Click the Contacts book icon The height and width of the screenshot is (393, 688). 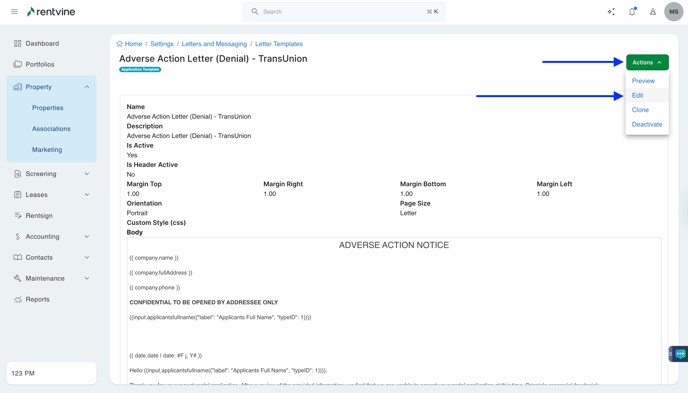click(x=18, y=257)
